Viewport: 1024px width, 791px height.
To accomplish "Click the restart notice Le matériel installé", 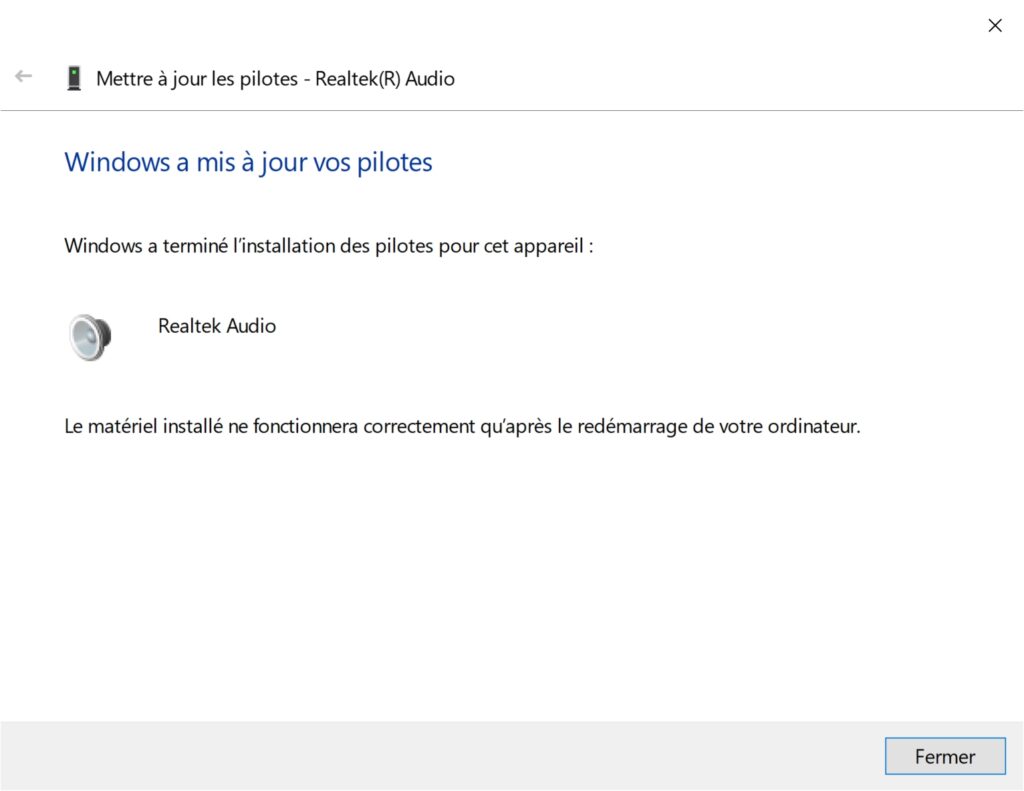I will click(x=462, y=427).
